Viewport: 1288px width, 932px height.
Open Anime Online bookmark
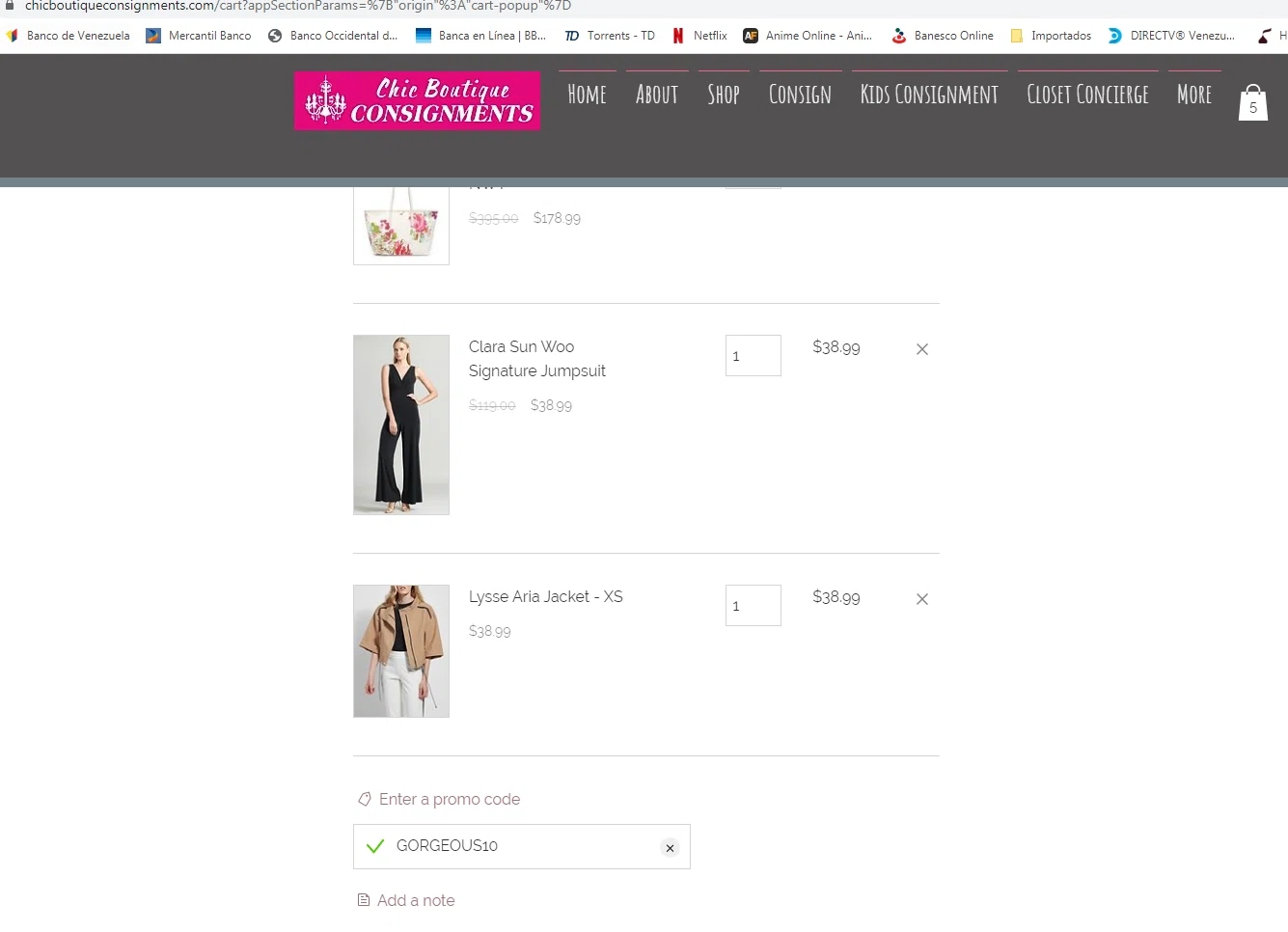(808, 36)
